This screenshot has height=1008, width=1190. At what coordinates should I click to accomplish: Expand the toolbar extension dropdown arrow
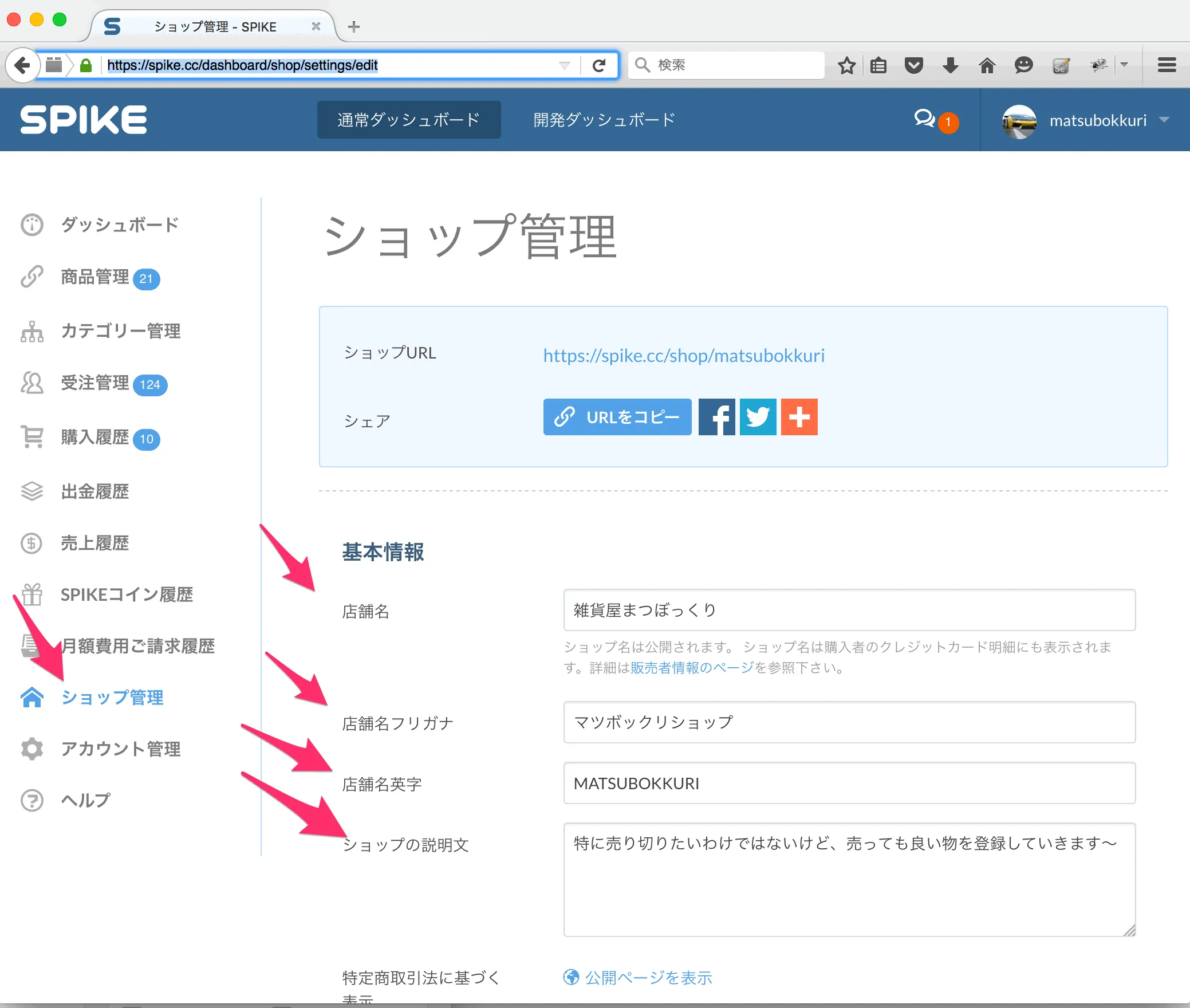point(1124,65)
